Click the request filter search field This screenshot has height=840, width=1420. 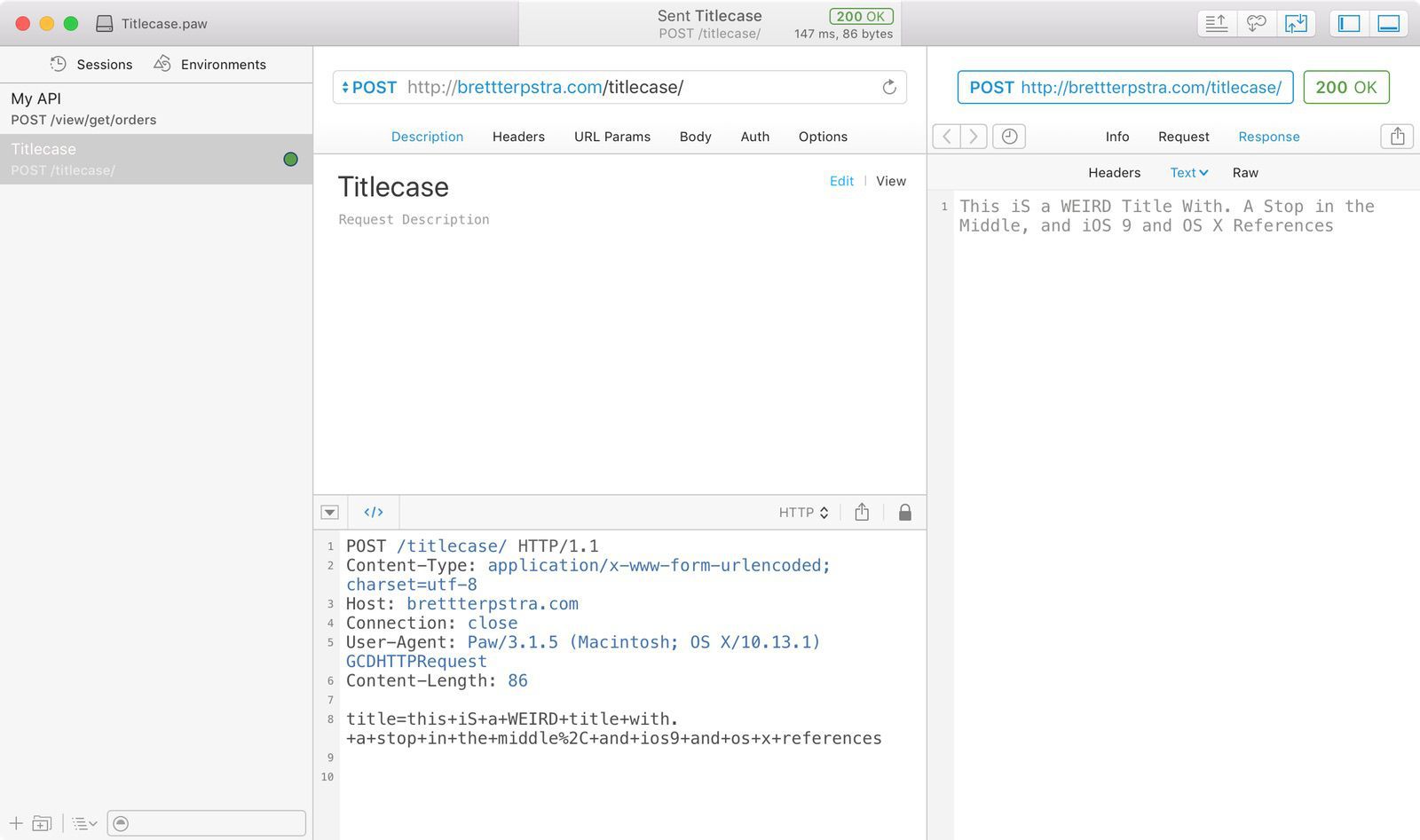click(x=215, y=823)
